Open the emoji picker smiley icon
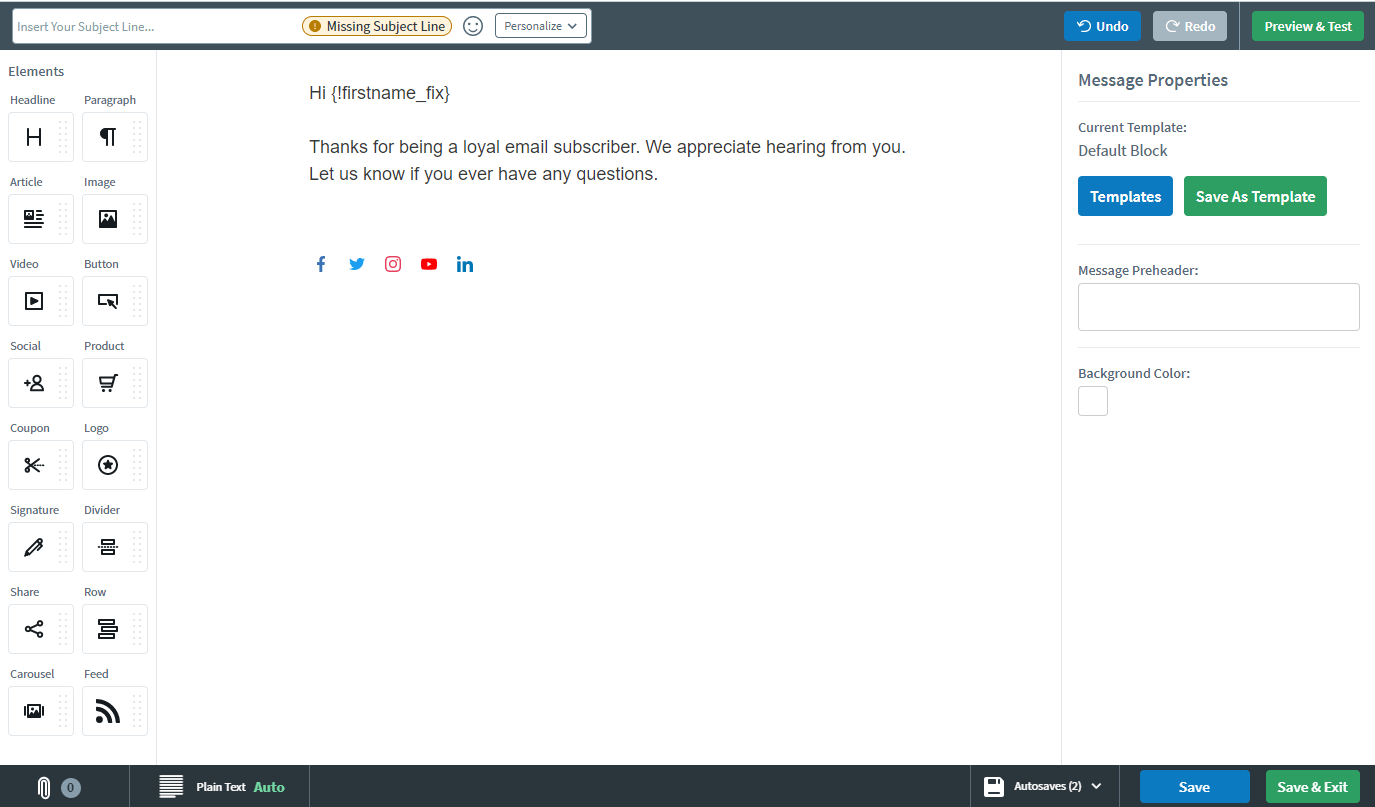The image size is (1375, 807). [473, 26]
